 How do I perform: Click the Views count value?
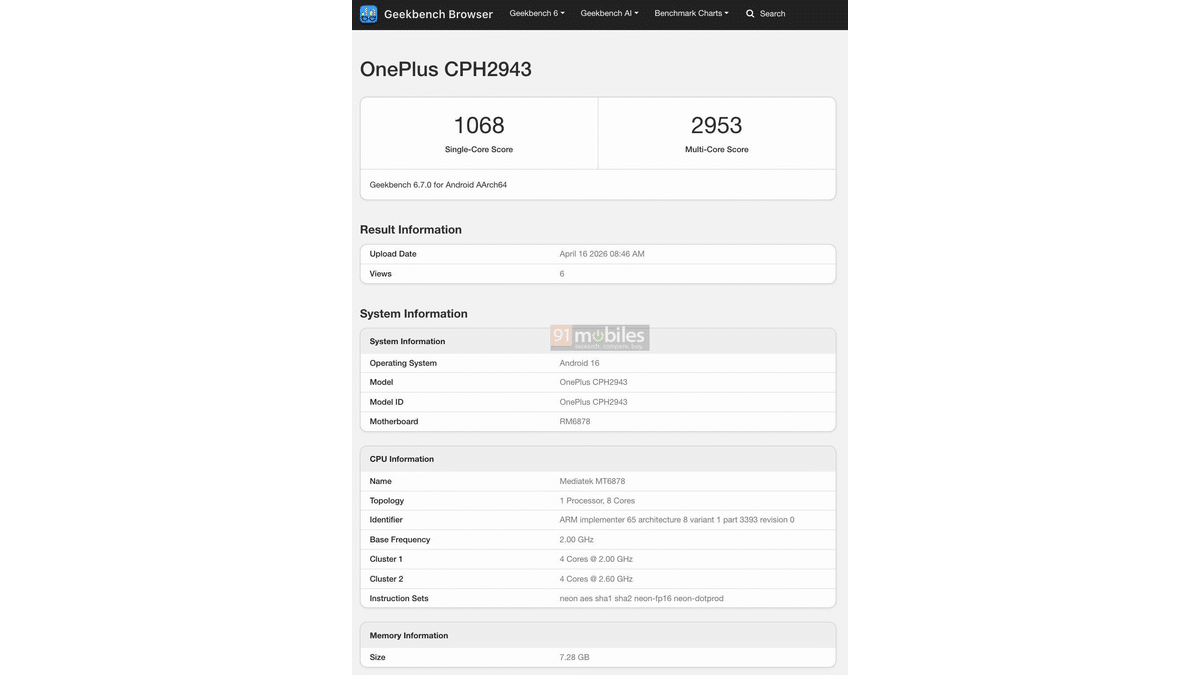(x=561, y=273)
